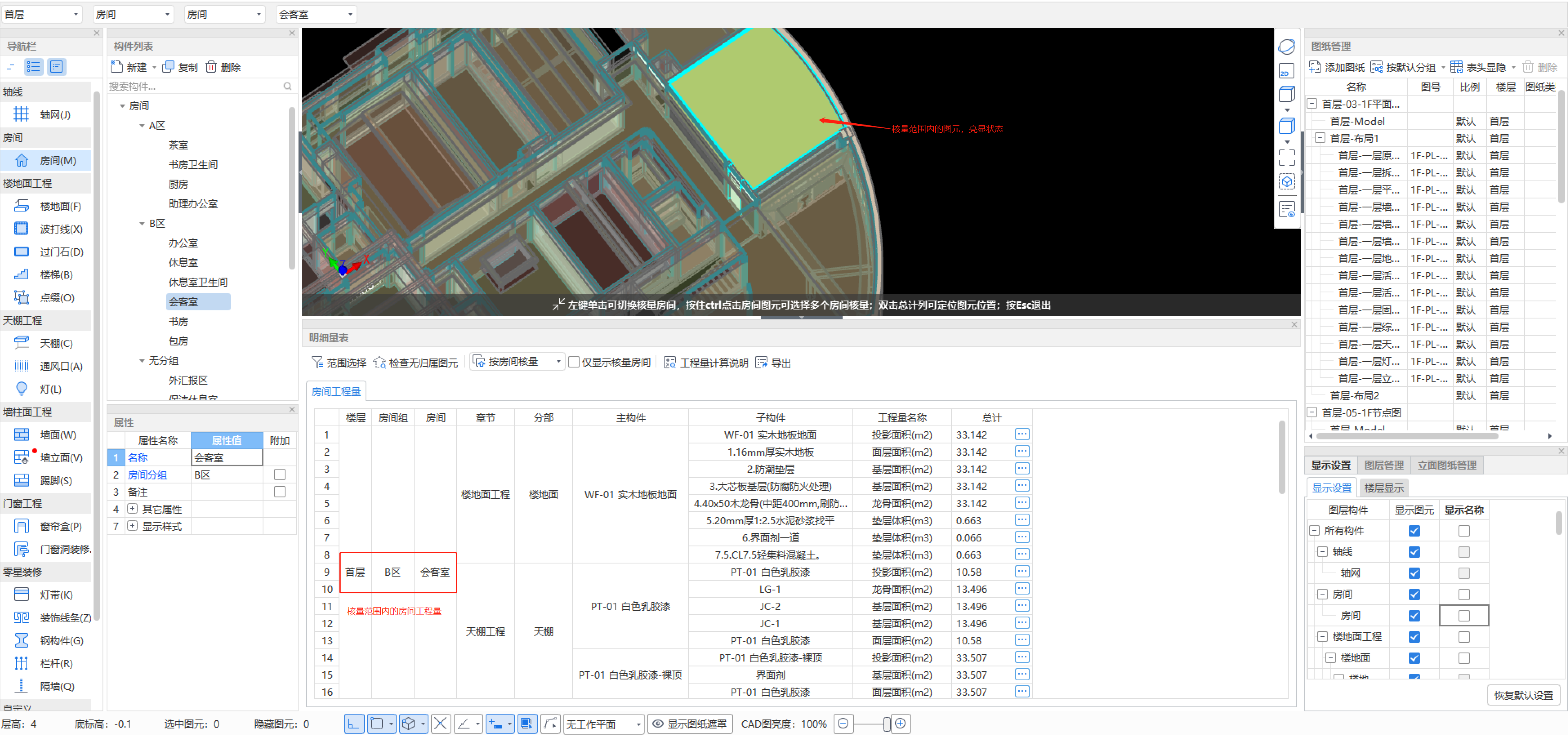Toggle 显示图纸遮罩 visibility
The height and width of the screenshot is (735, 1568).
(690, 724)
